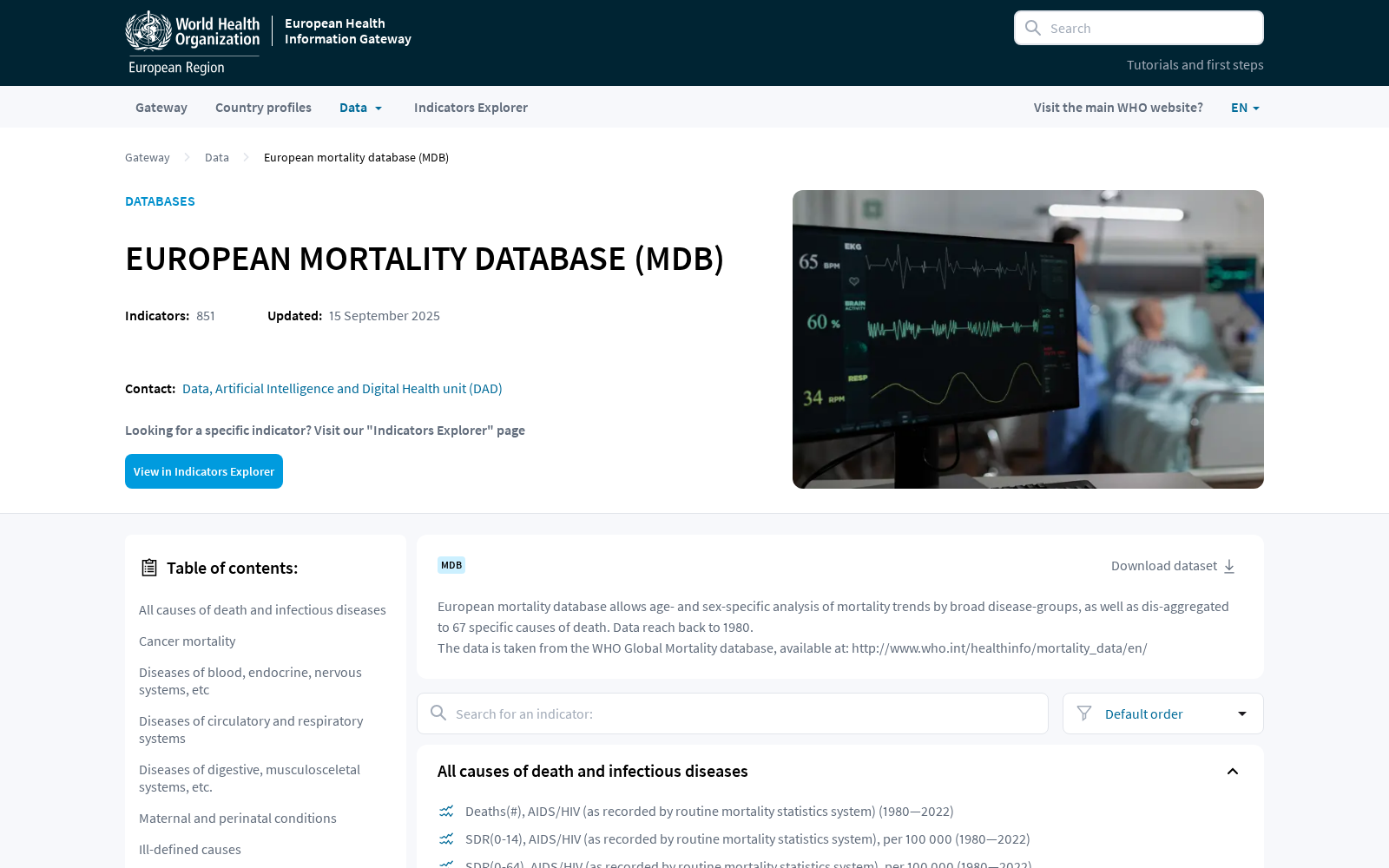Open the Default order sorting dropdown
The width and height of the screenshot is (1389, 868).
(x=1163, y=713)
